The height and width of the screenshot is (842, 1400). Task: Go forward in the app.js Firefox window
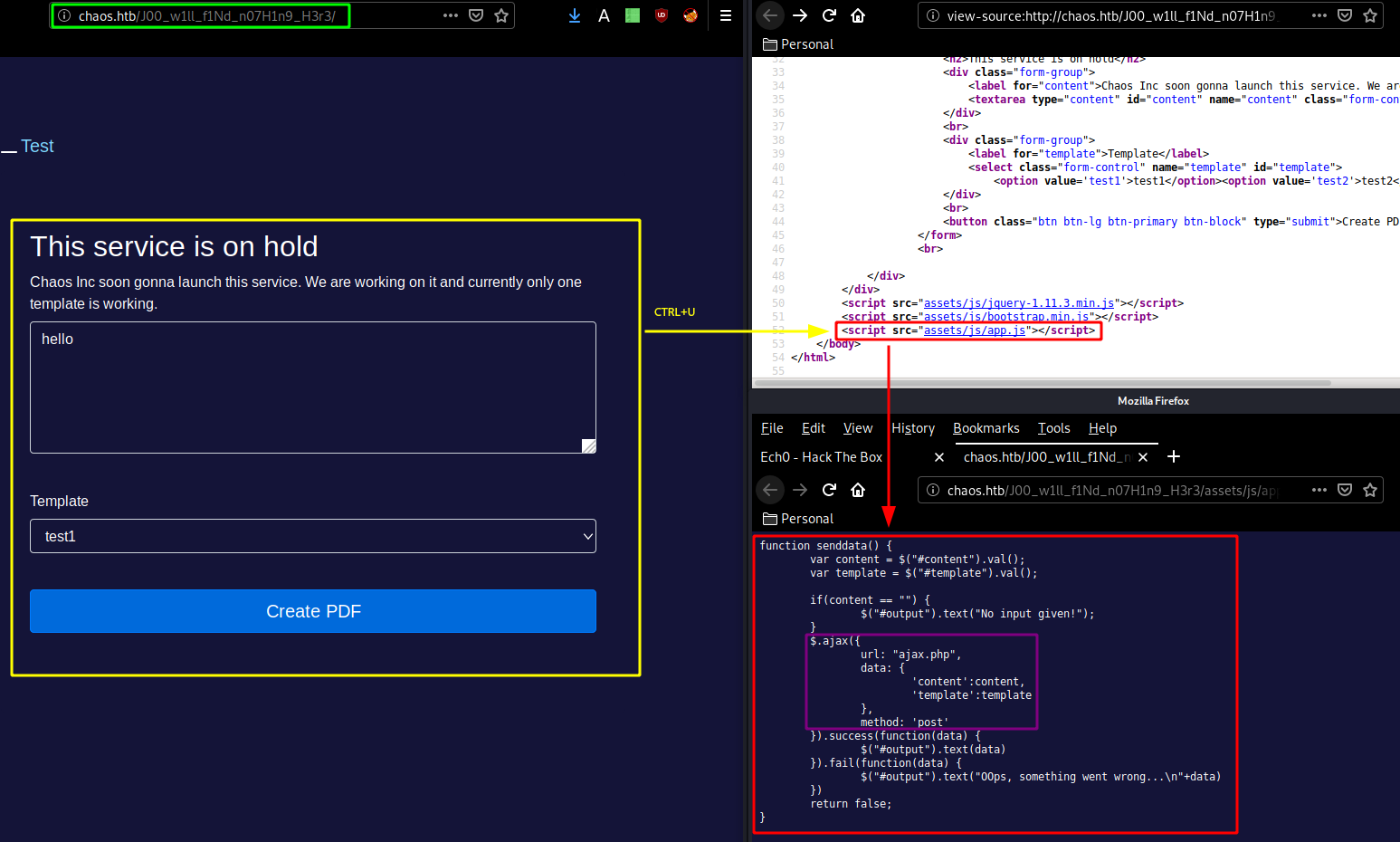point(800,490)
